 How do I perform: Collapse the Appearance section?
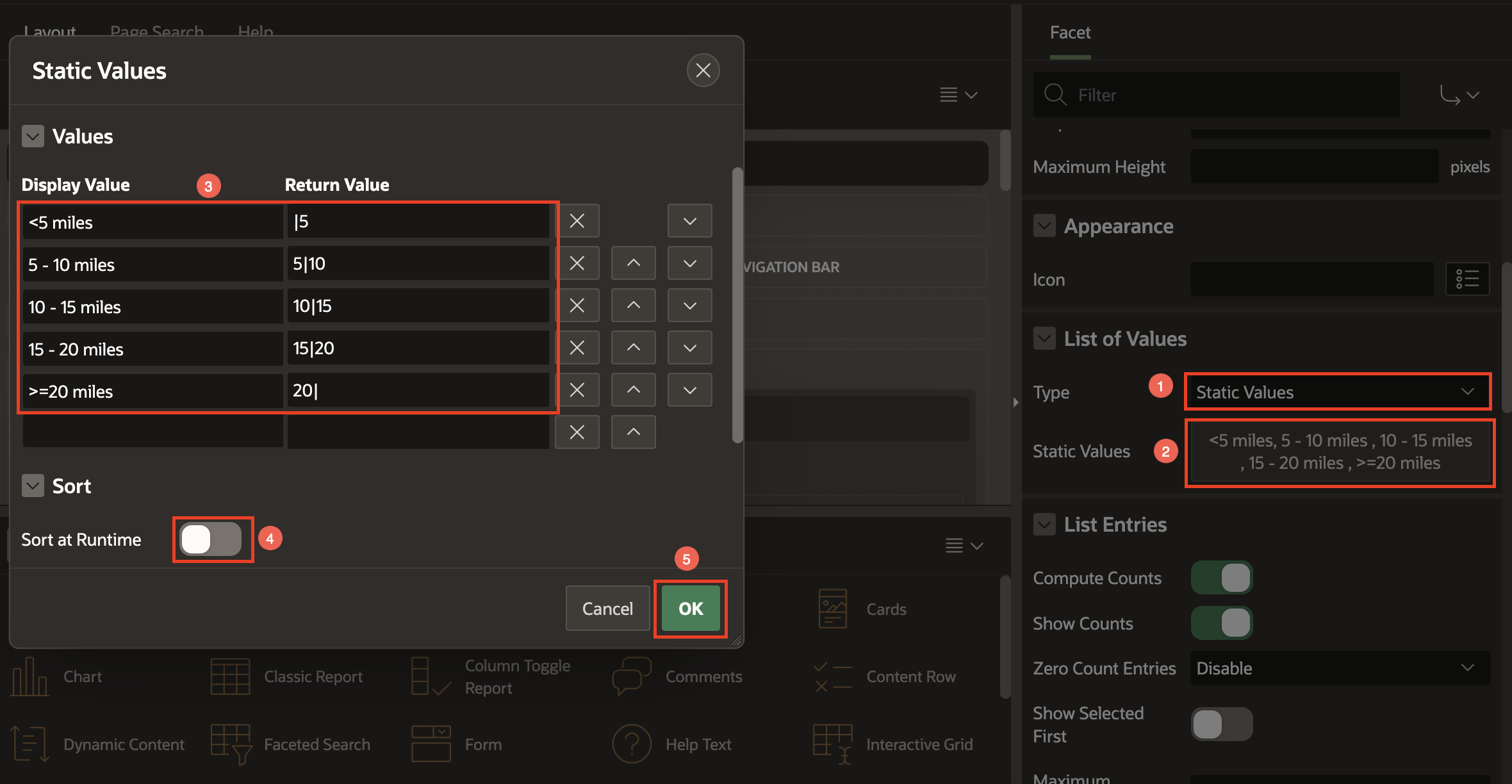coord(1044,226)
